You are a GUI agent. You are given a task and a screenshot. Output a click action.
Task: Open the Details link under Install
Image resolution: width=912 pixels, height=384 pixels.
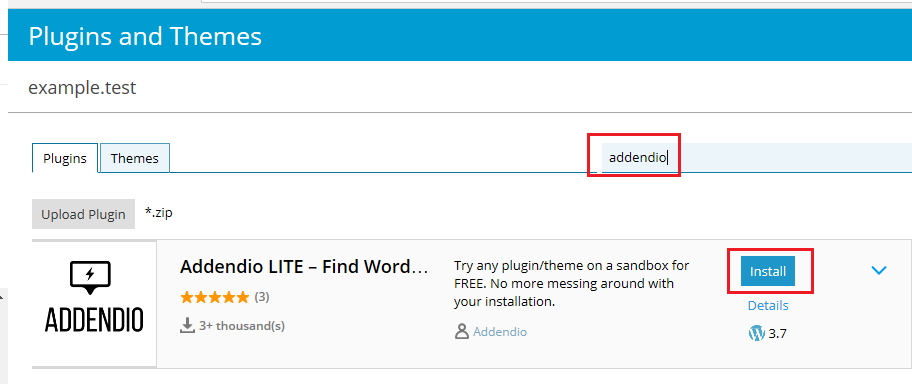click(768, 305)
